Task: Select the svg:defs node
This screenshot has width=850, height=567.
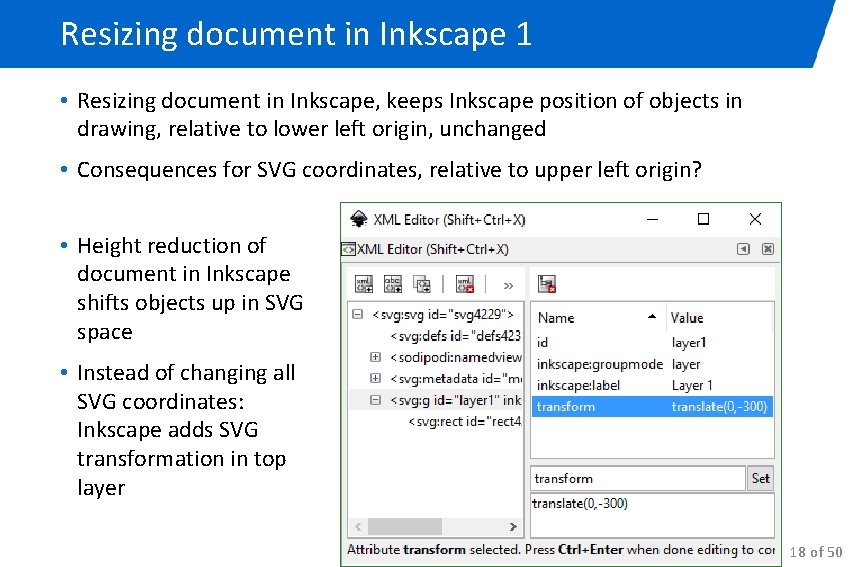Action: [x=455, y=336]
